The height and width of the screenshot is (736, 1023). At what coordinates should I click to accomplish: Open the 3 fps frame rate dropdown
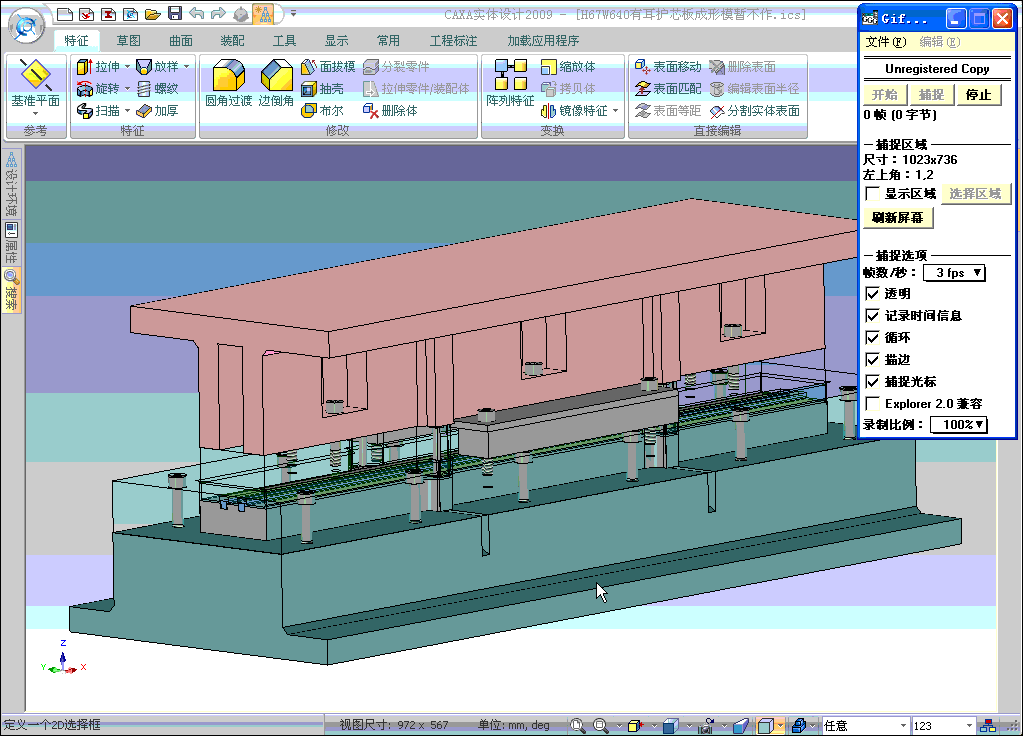pyautogui.click(x=954, y=273)
